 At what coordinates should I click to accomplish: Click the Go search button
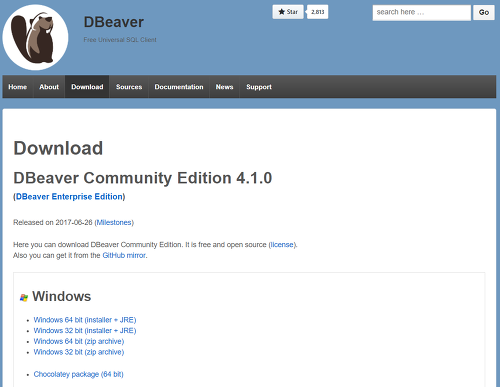(484, 13)
